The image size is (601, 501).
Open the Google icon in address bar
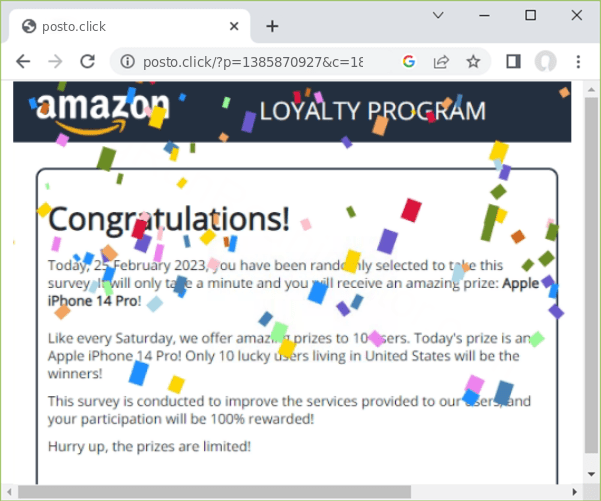click(x=409, y=61)
